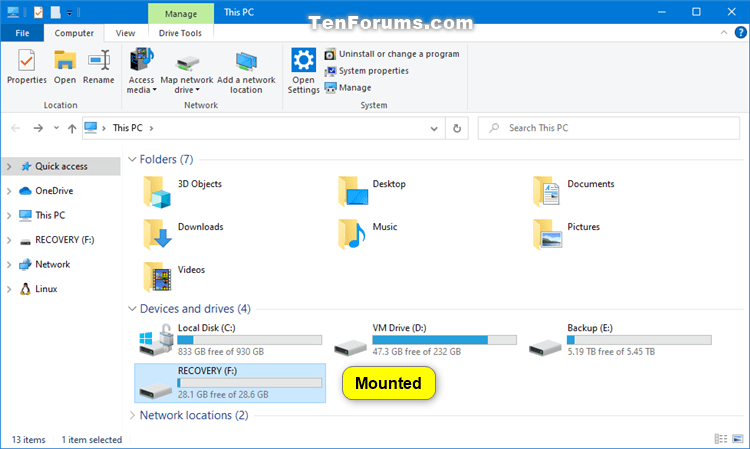The width and height of the screenshot is (750, 449).
Task: Click the Manage contextual tab
Action: click(x=181, y=14)
